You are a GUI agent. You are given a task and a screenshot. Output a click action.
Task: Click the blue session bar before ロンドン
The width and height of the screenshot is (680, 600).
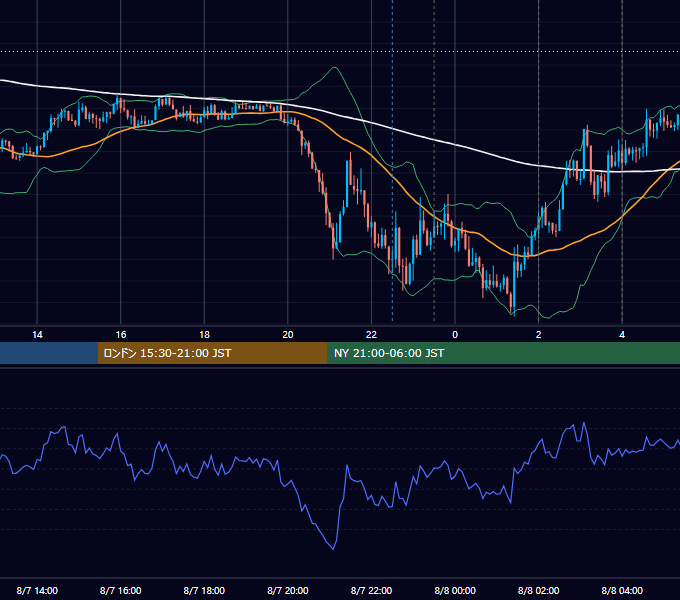(x=49, y=353)
